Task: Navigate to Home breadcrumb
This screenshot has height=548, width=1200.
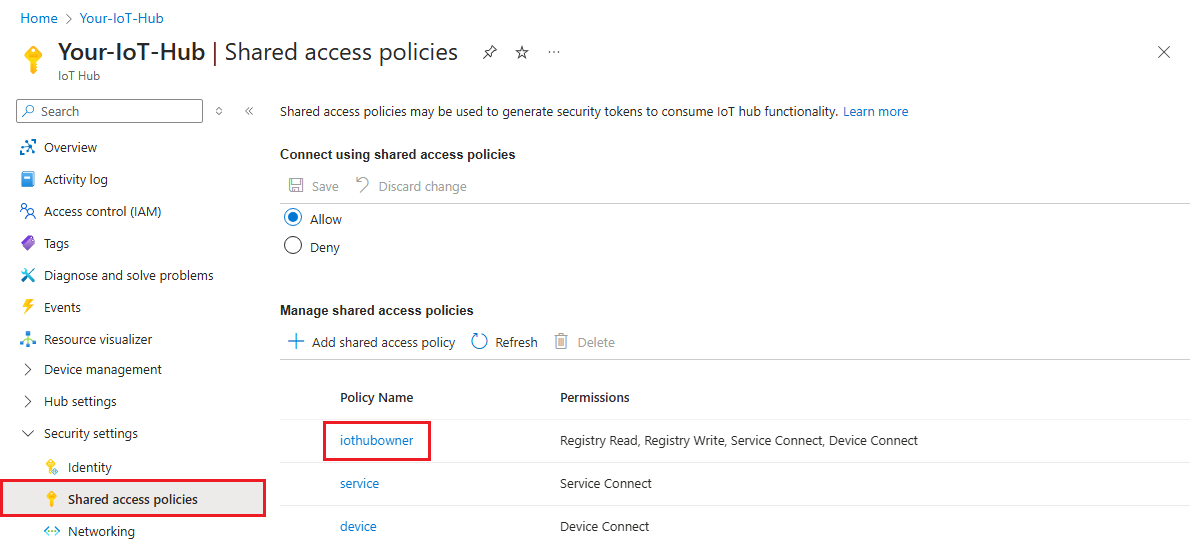Action: pos(39,18)
